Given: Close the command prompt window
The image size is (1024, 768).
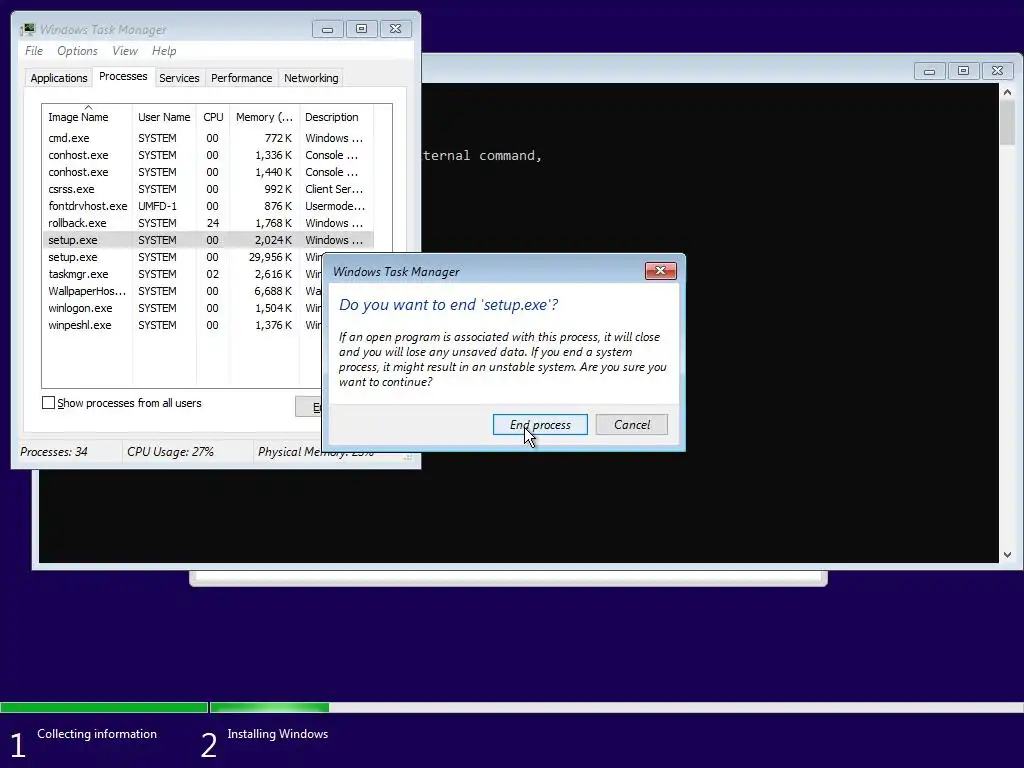Looking at the screenshot, I should (997, 71).
